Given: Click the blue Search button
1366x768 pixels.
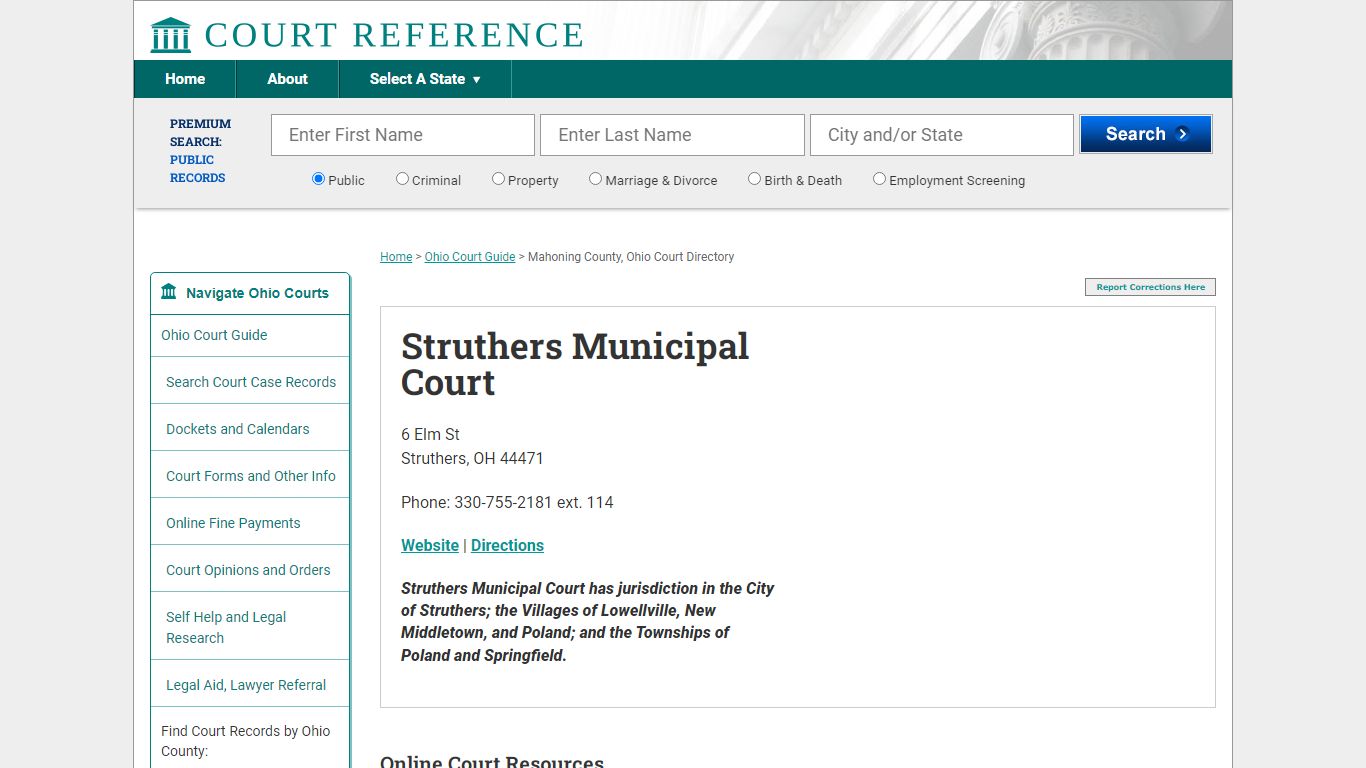Looking at the screenshot, I should [x=1146, y=134].
